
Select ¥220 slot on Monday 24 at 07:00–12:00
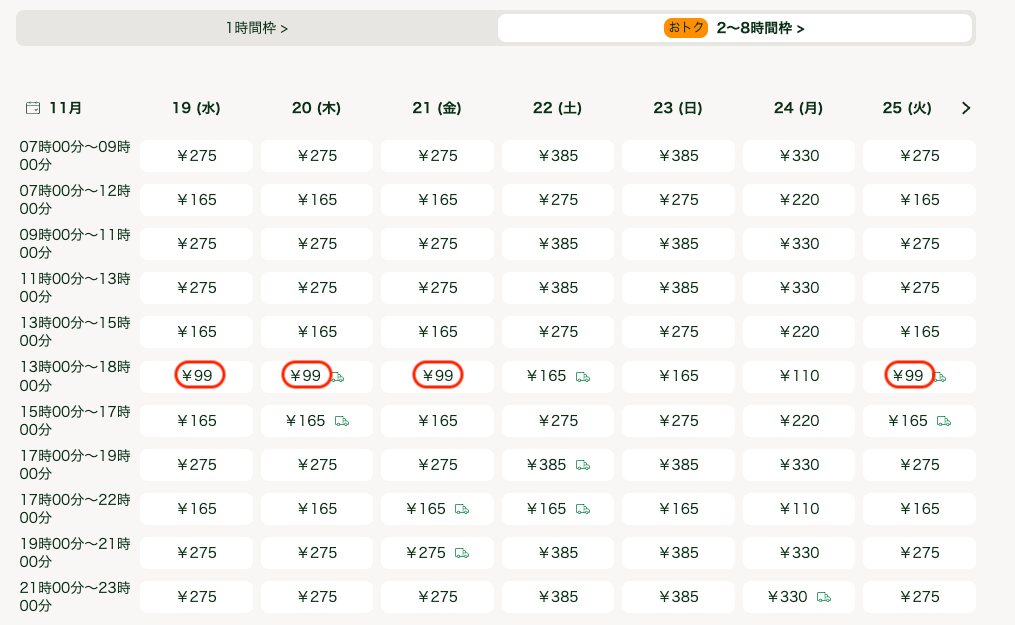798,200
